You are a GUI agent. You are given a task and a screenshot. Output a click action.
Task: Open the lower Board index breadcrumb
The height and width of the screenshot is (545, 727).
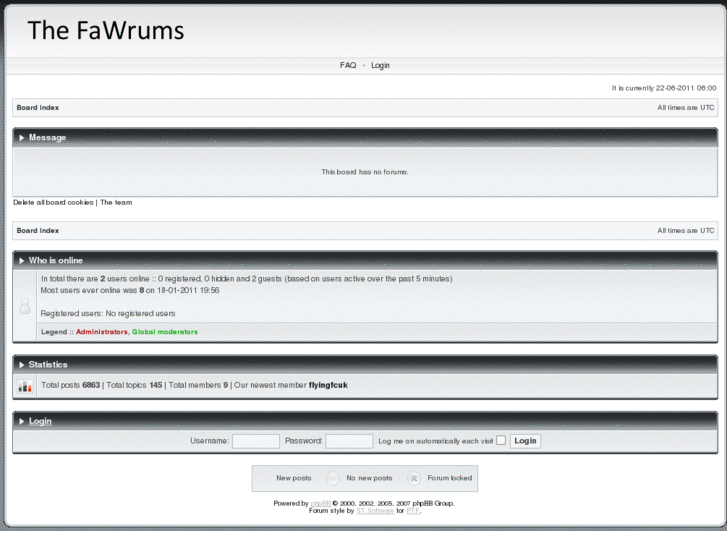tap(38, 231)
